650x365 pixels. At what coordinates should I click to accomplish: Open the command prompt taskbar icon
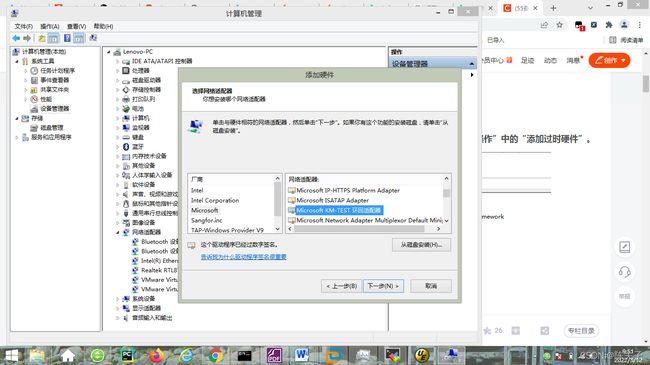[x=244, y=355]
